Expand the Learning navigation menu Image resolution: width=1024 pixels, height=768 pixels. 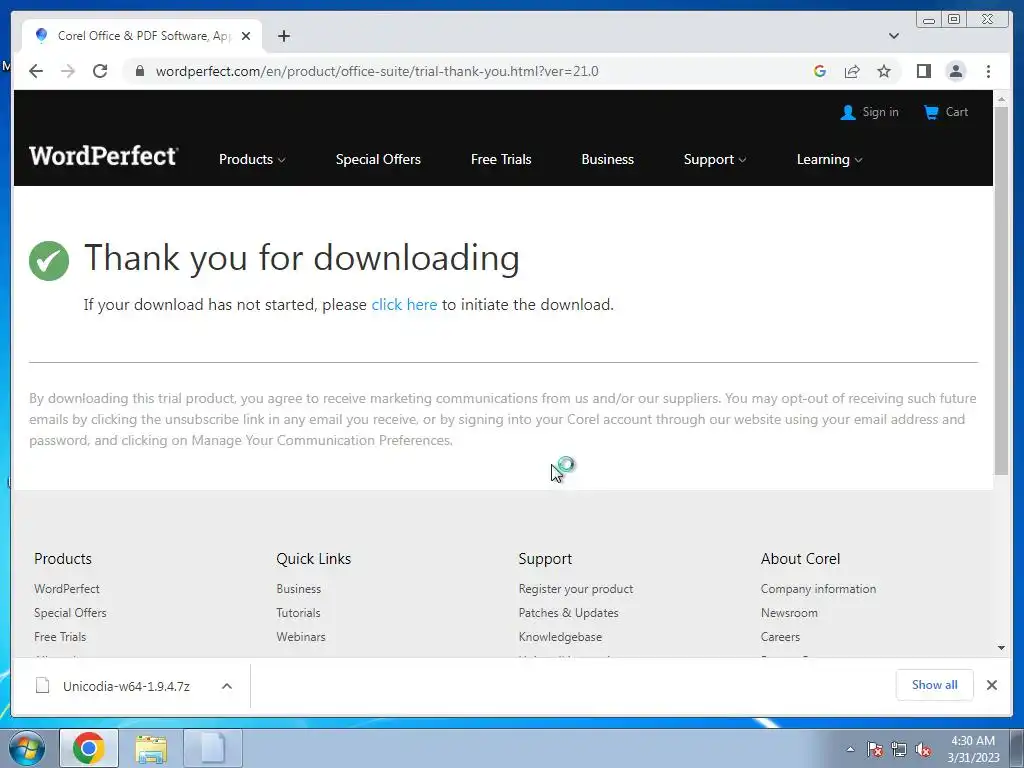coord(829,159)
